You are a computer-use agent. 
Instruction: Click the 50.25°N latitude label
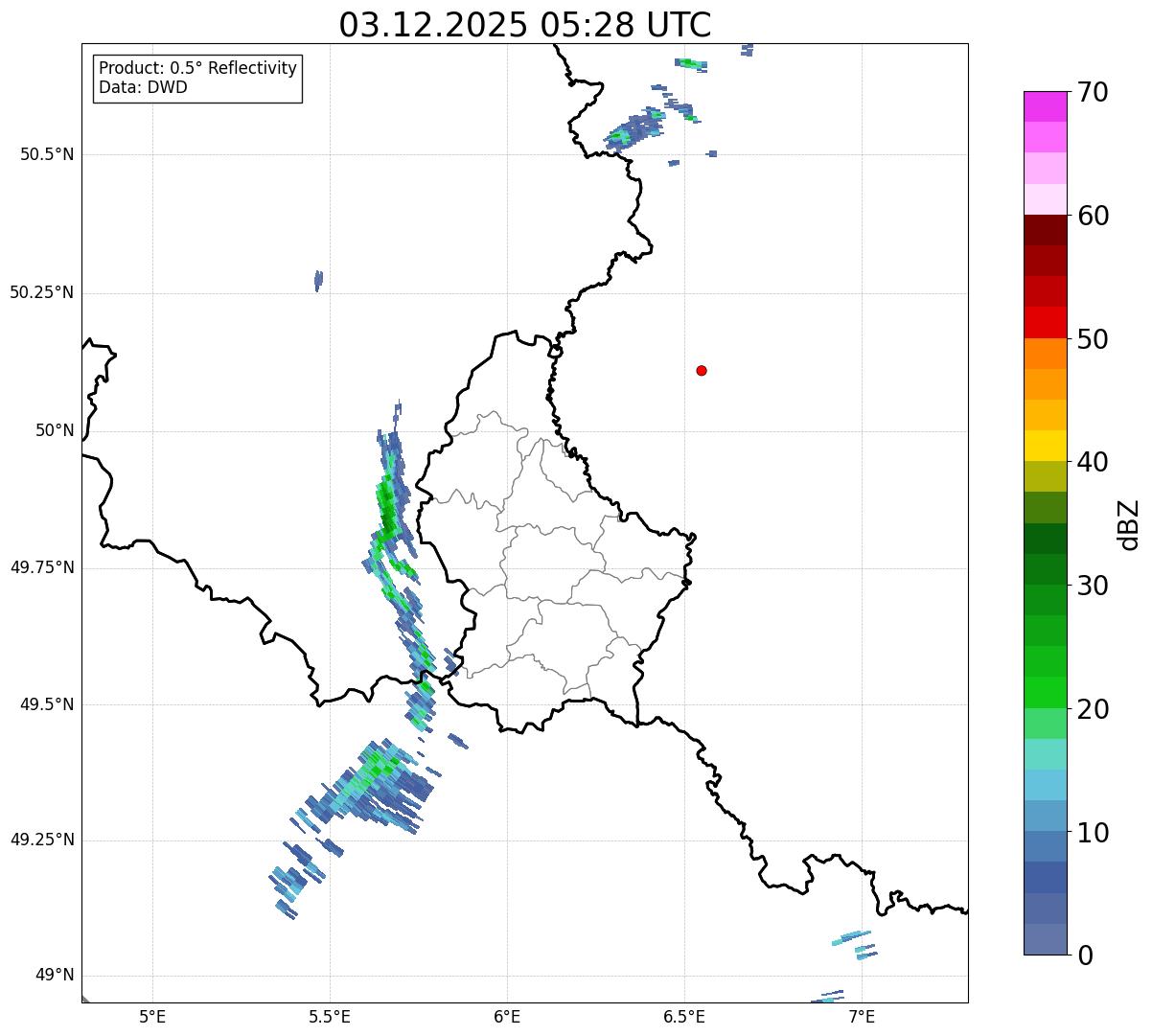coord(42,292)
